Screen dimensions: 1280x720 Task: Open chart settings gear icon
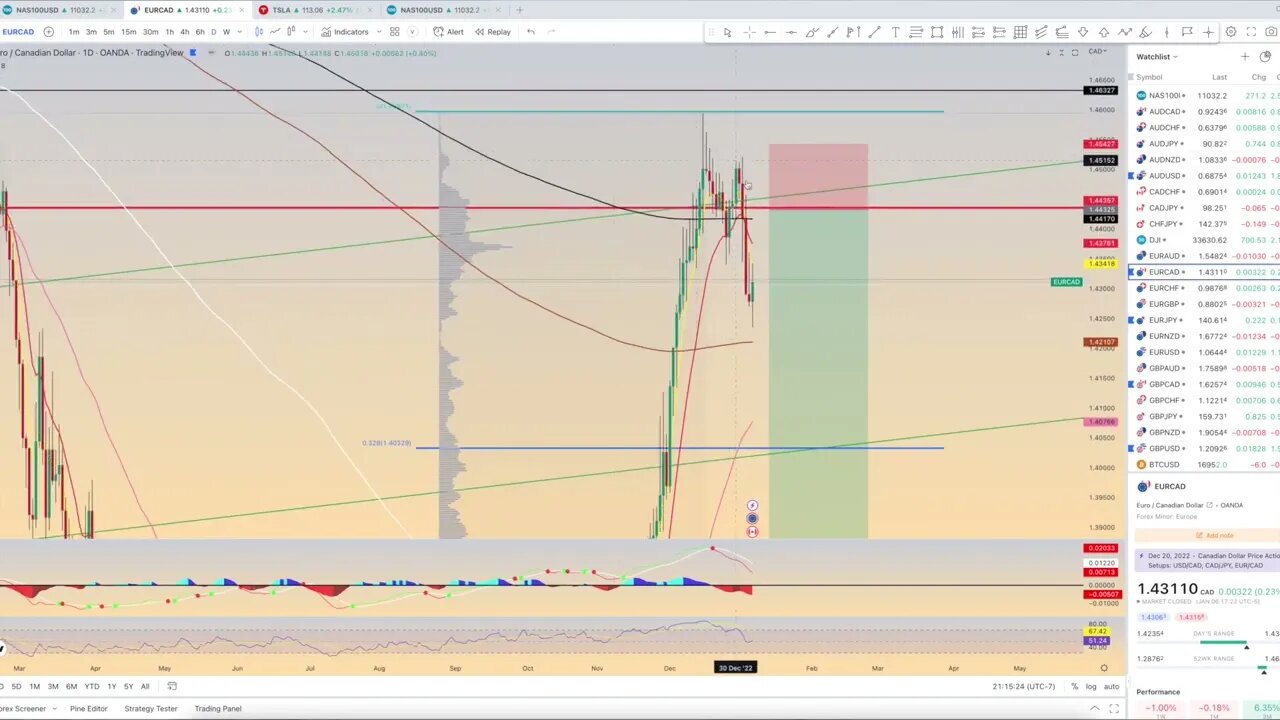pos(1230,32)
